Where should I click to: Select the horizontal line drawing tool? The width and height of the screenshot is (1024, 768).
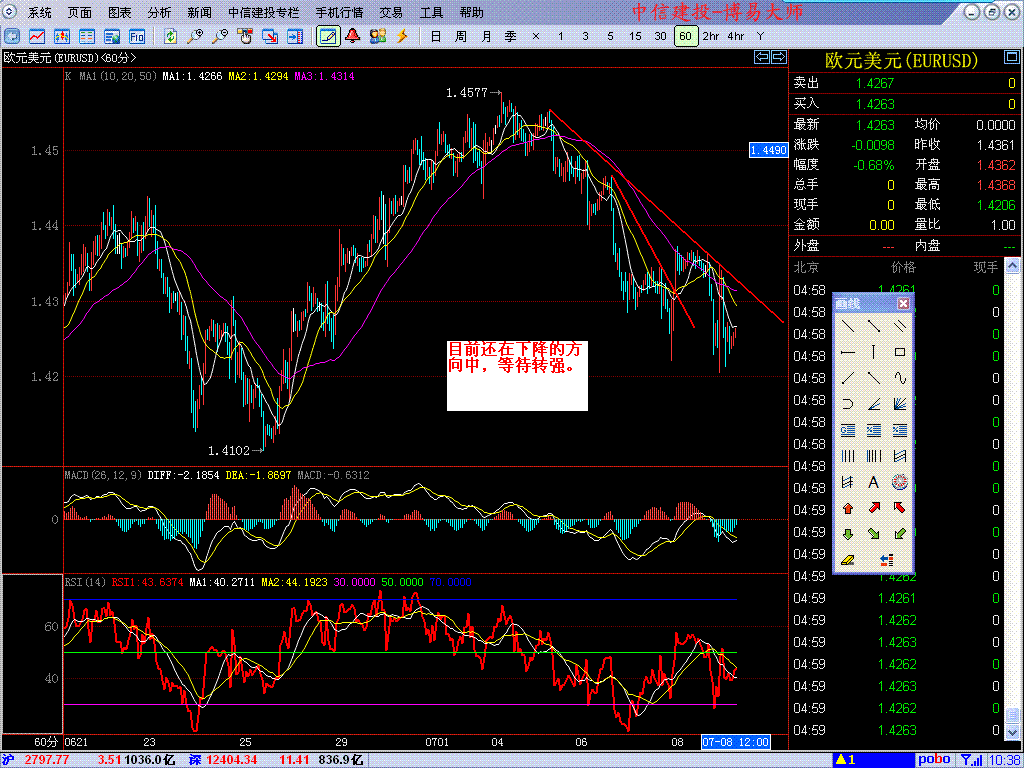(x=848, y=352)
